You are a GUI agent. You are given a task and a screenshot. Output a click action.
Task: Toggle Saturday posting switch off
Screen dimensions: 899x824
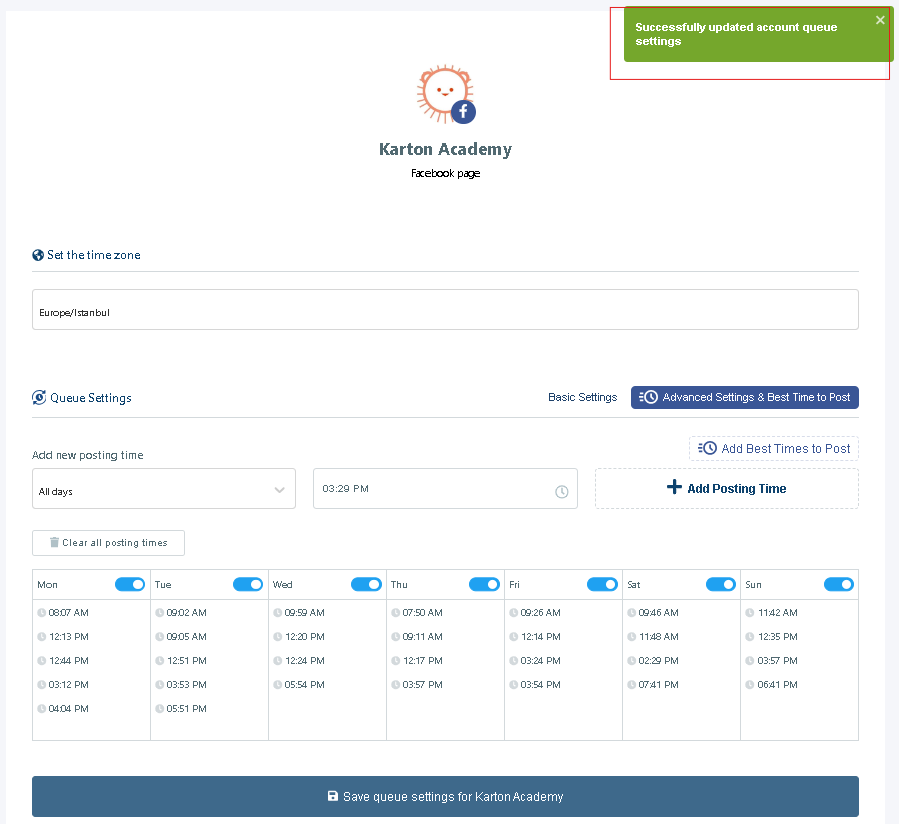(x=721, y=584)
